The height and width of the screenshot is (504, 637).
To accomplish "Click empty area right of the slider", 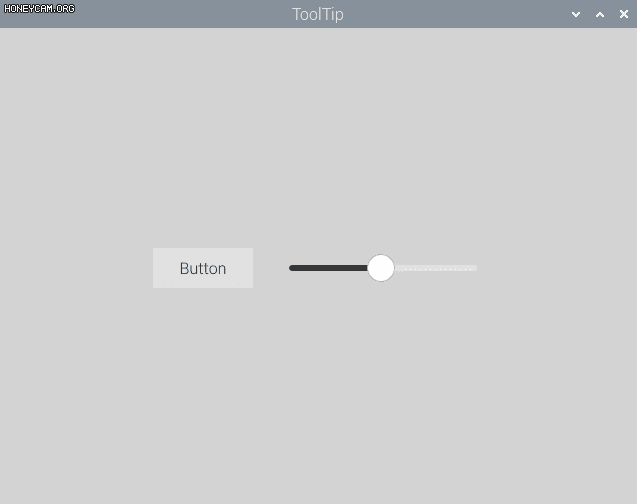I will pyautogui.click(x=557, y=268).
